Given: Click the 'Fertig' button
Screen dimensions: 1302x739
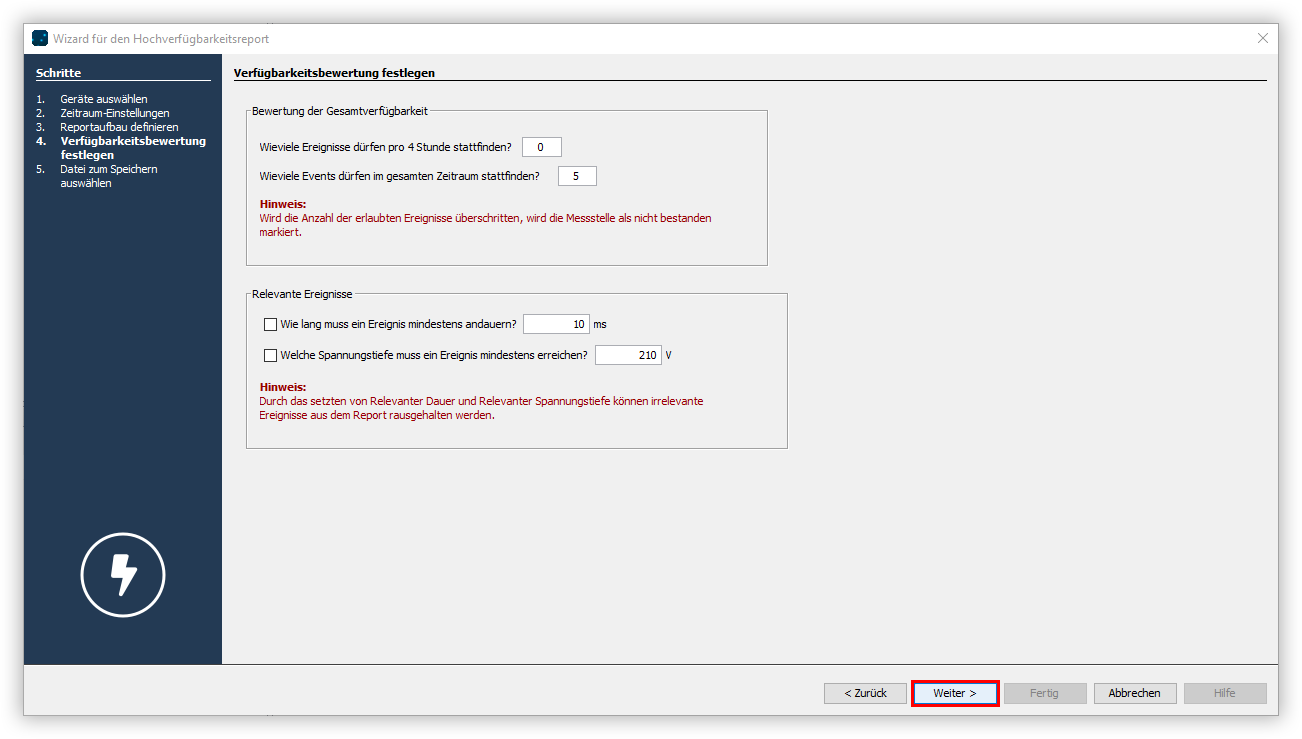Looking at the screenshot, I should 1044,692.
